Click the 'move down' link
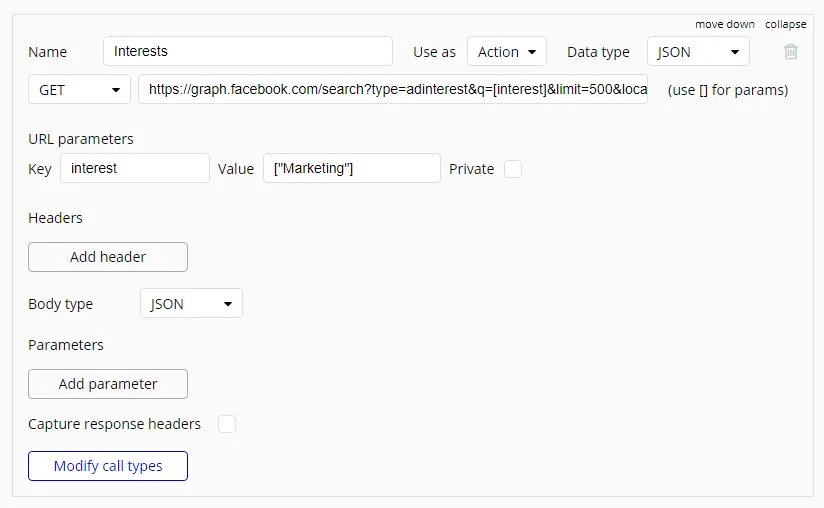The width and height of the screenshot is (824, 508). (x=725, y=24)
